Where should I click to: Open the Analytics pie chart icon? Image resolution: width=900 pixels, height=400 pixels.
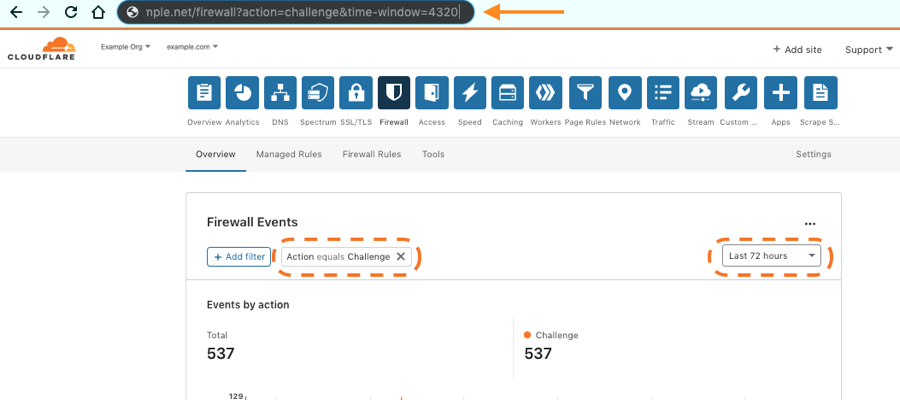pos(242,92)
